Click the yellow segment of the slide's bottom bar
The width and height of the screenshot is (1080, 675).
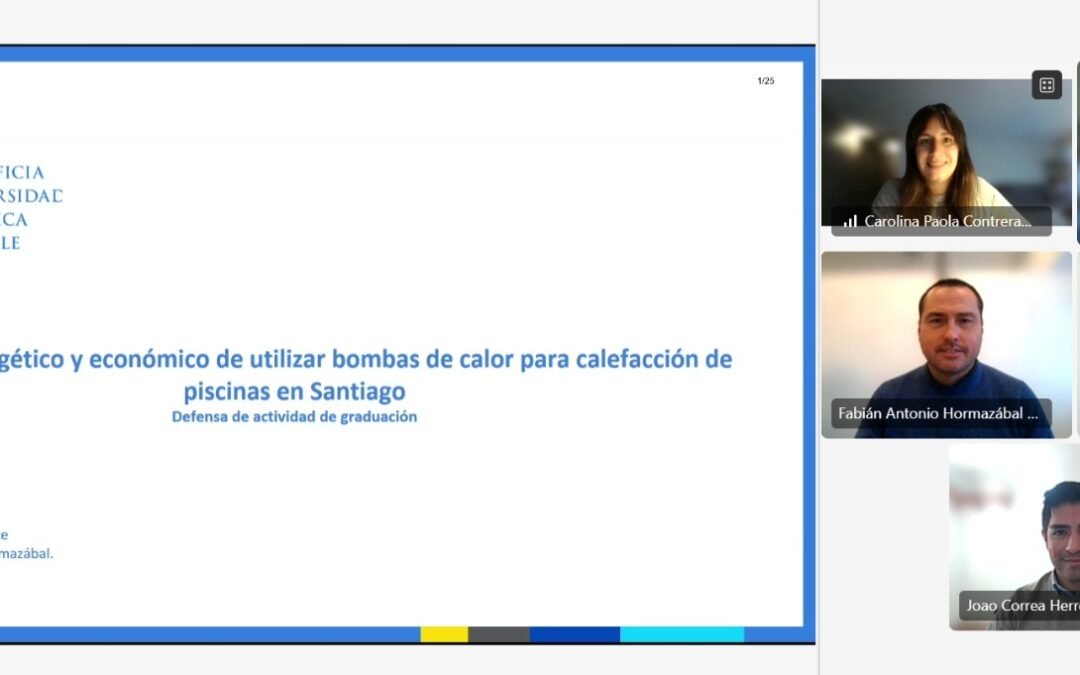pos(444,634)
